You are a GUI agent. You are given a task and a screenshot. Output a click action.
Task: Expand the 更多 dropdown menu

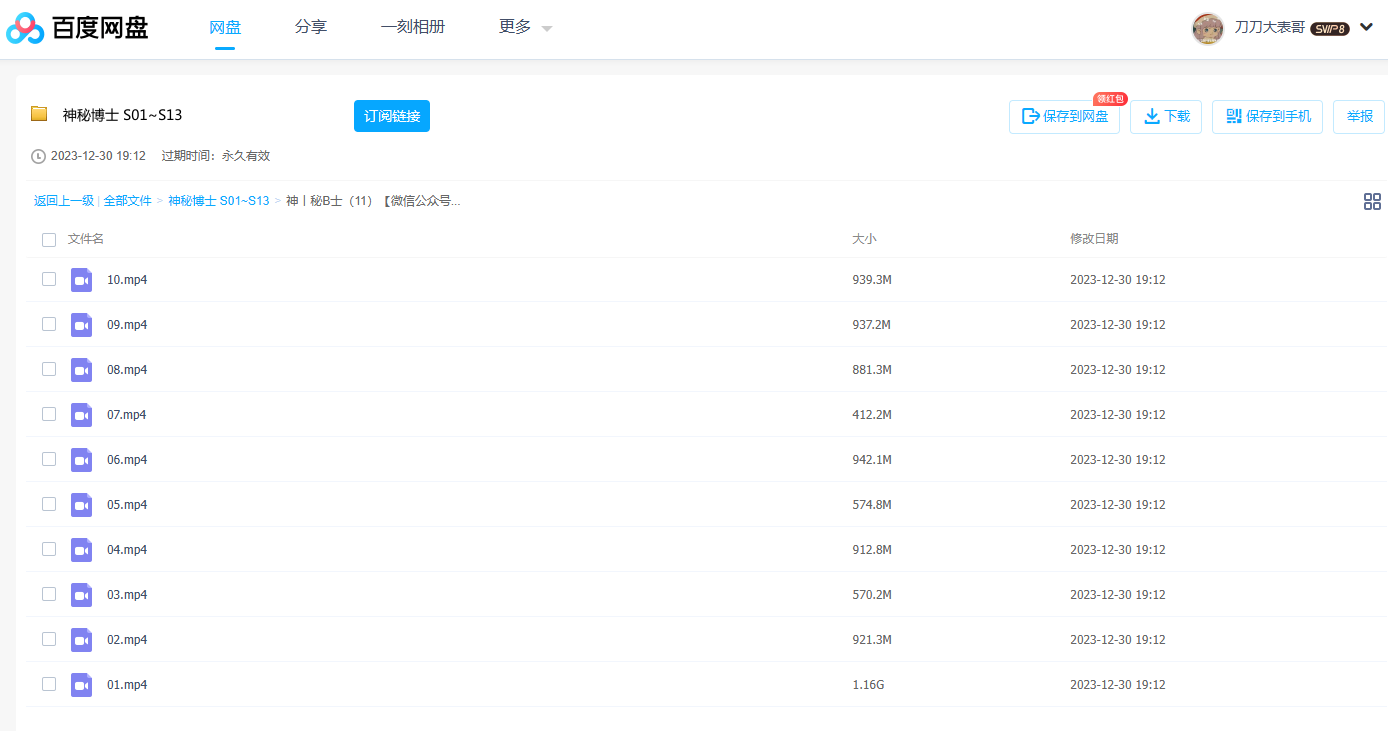[x=525, y=27]
